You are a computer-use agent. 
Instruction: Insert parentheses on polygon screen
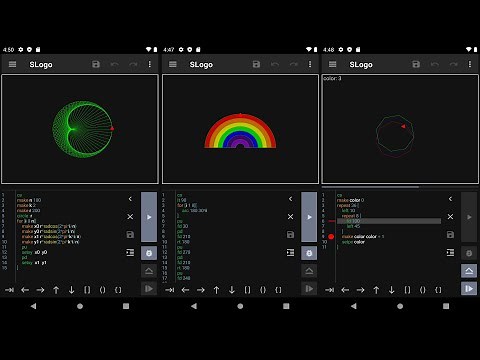(x=423, y=290)
